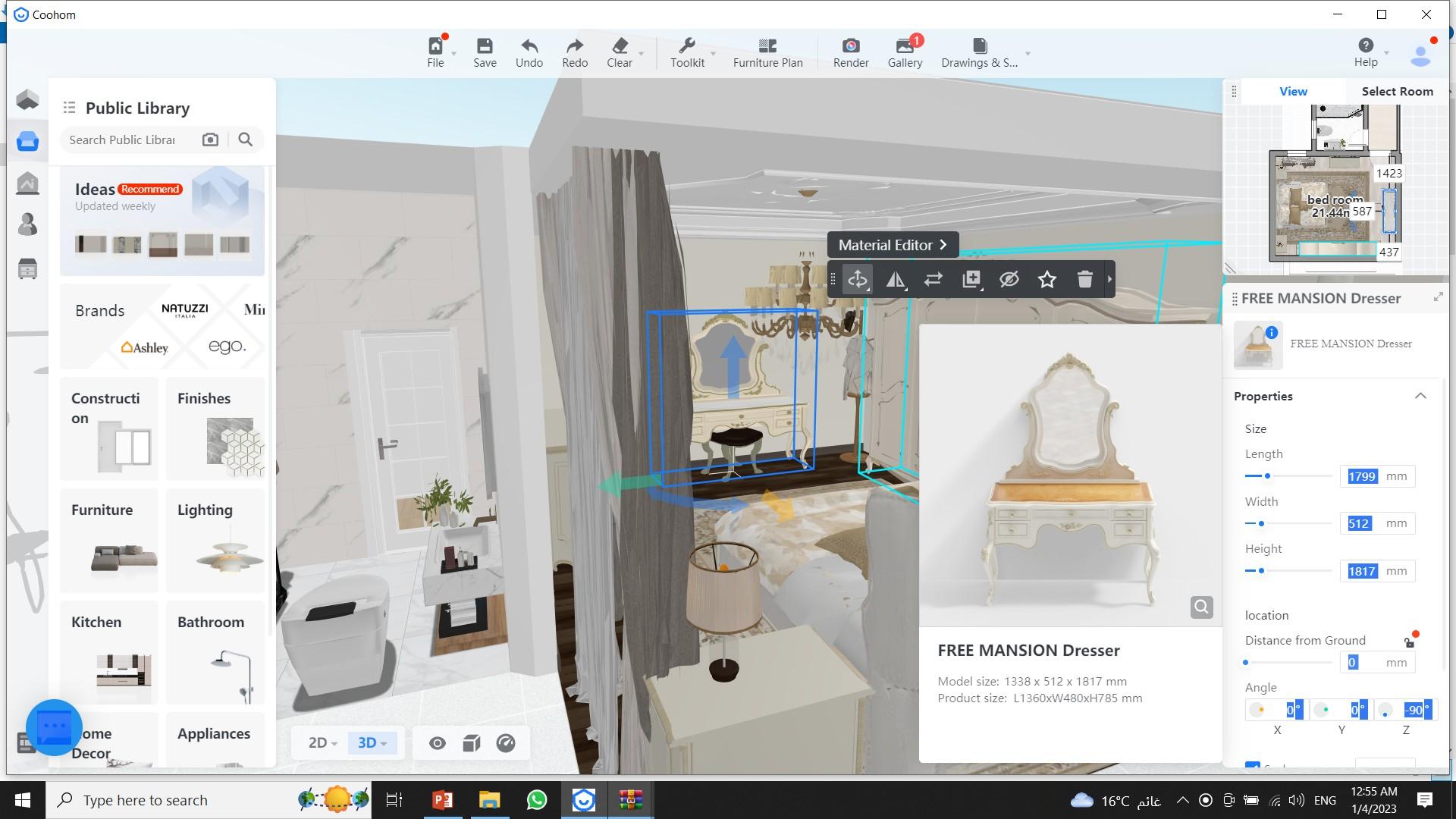Open the Furniture category
This screenshot has width=1456, height=819.
click(109, 540)
